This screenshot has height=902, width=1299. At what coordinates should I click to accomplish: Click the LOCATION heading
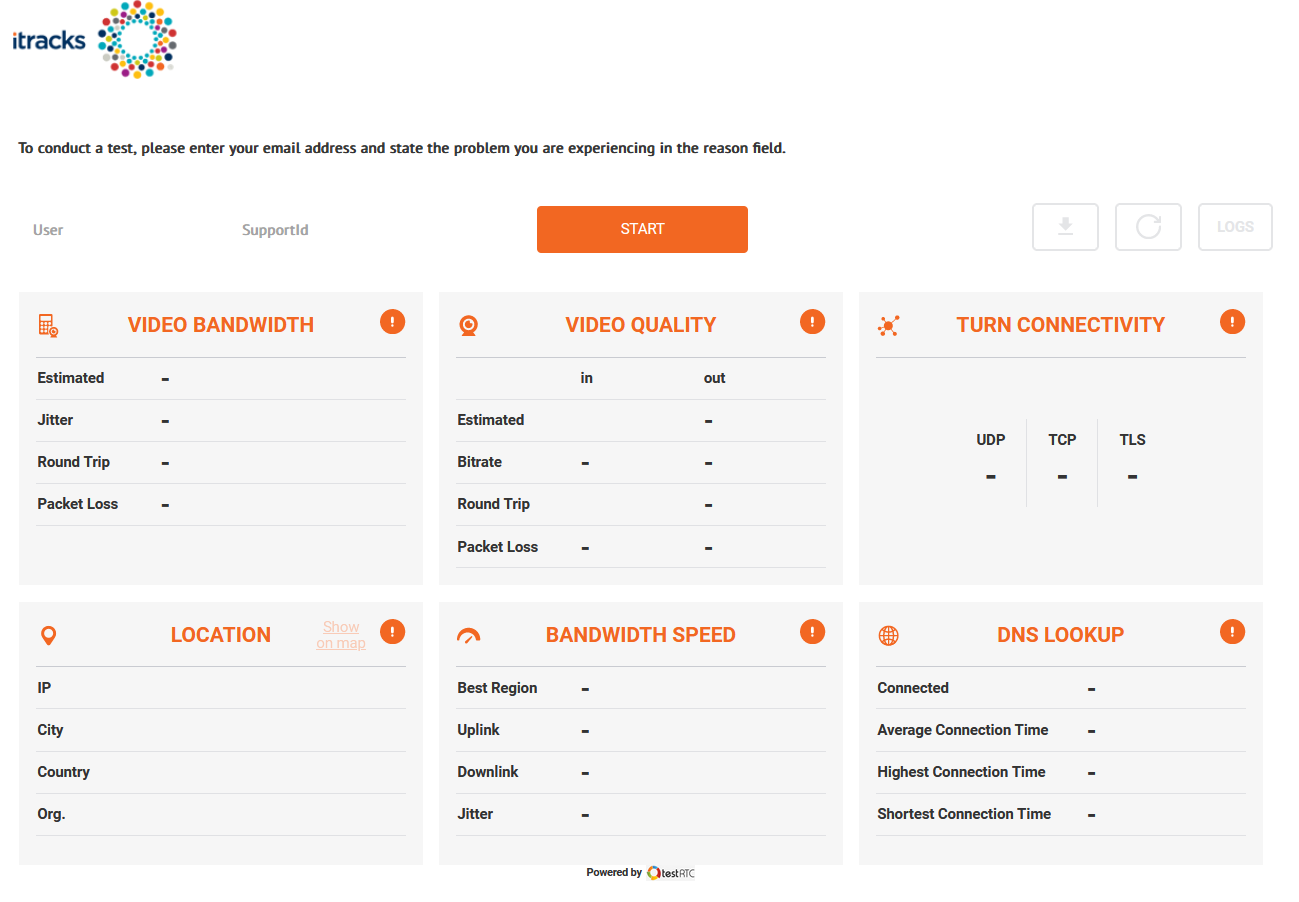tap(221, 635)
